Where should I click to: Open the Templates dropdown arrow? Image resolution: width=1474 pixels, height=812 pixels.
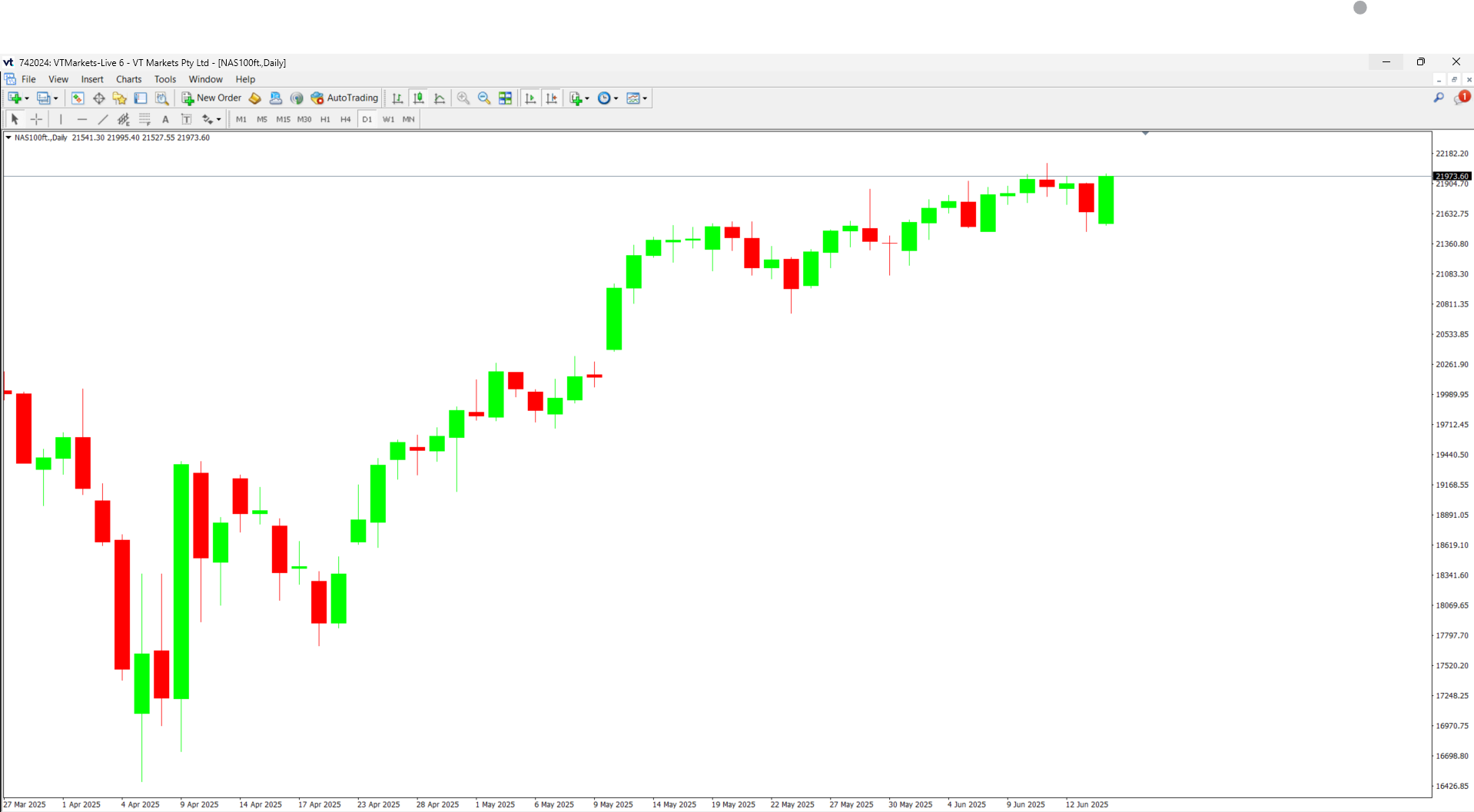tap(645, 98)
